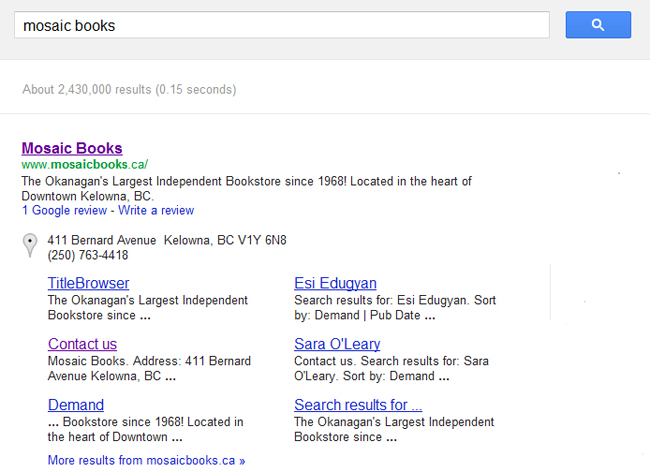The height and width of the screenshot is (472, 650).
Task: Open the 'Contact us' sitelink
Action: (82, 344)
